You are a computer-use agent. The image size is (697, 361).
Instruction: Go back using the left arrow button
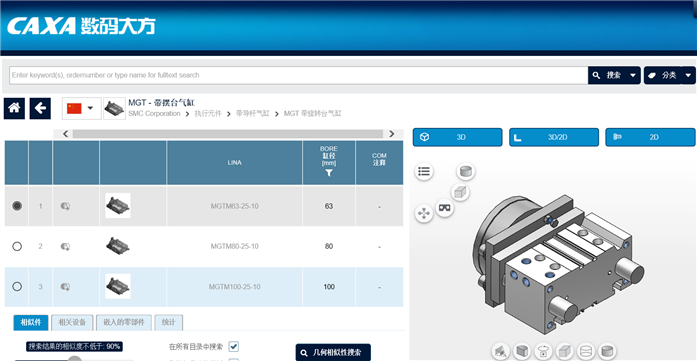tap(40, 108)
